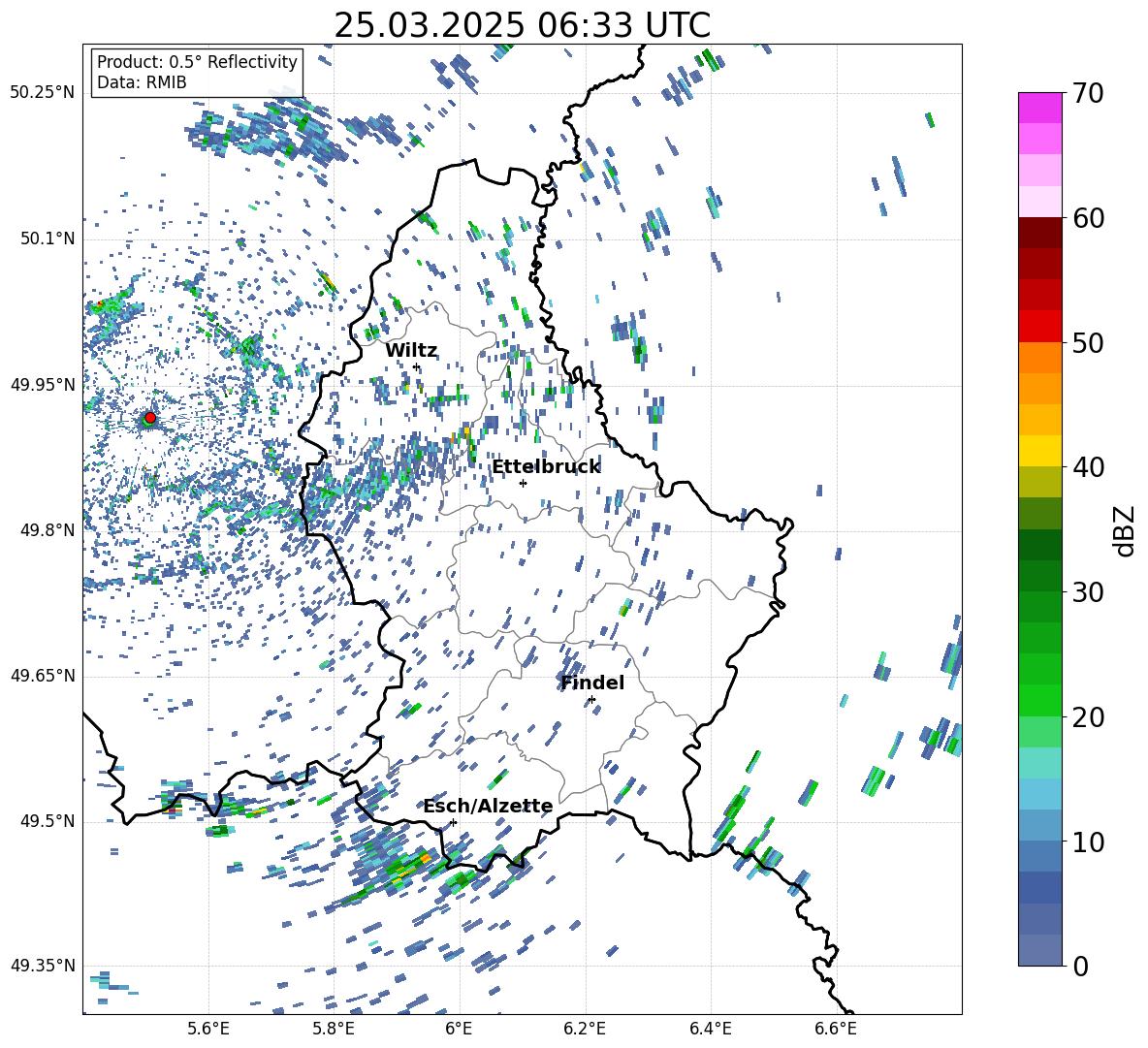Click the 6.4°E longitude label
This screenshot has height=1048, width=1148.
[x=710, y=1029]
